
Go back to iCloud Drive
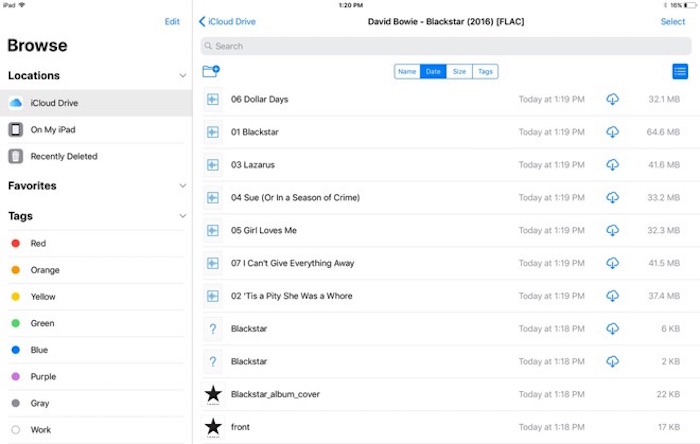point(227,21)
